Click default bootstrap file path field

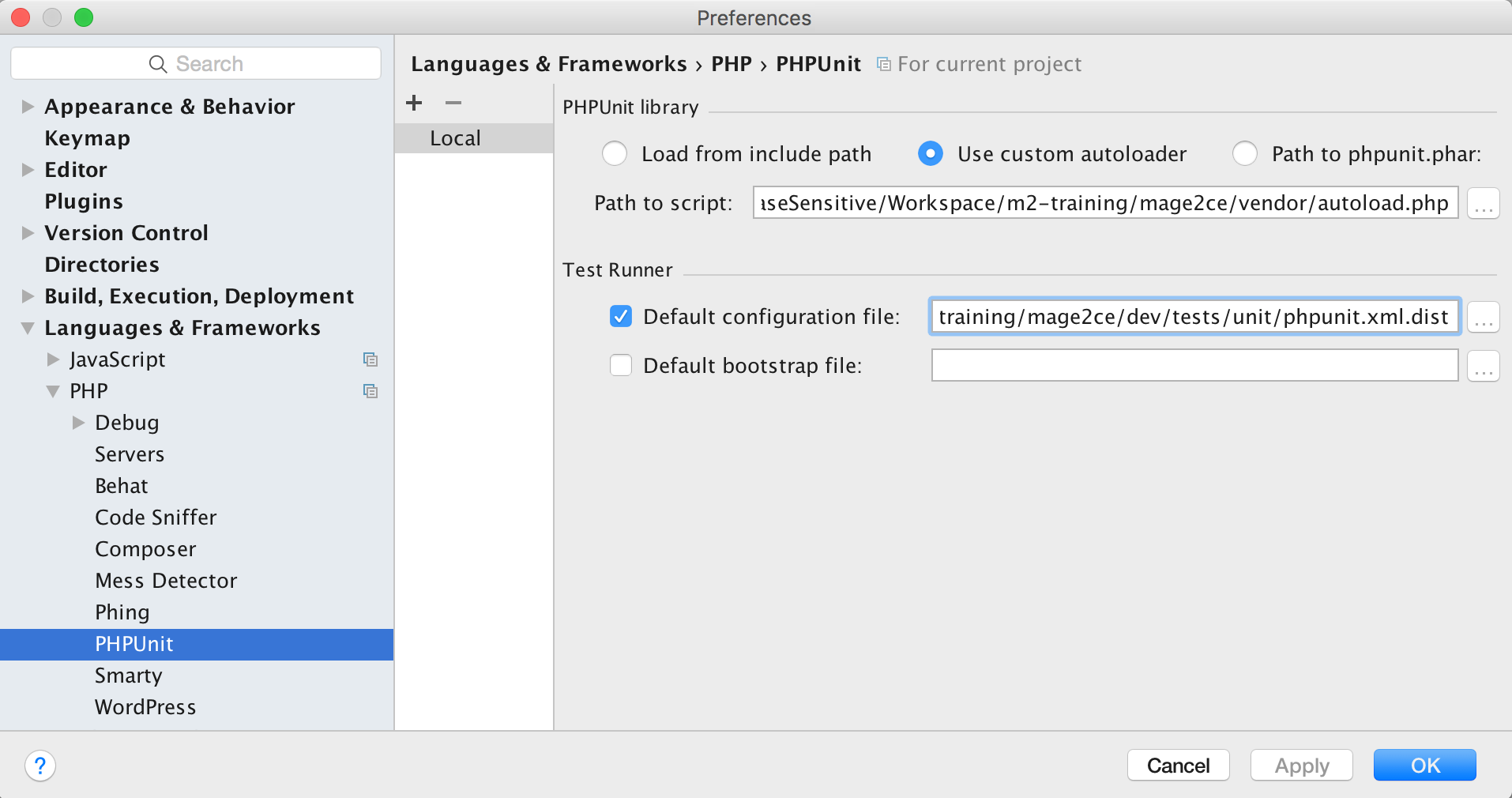pyautogui.click(x=1194, y=366)
